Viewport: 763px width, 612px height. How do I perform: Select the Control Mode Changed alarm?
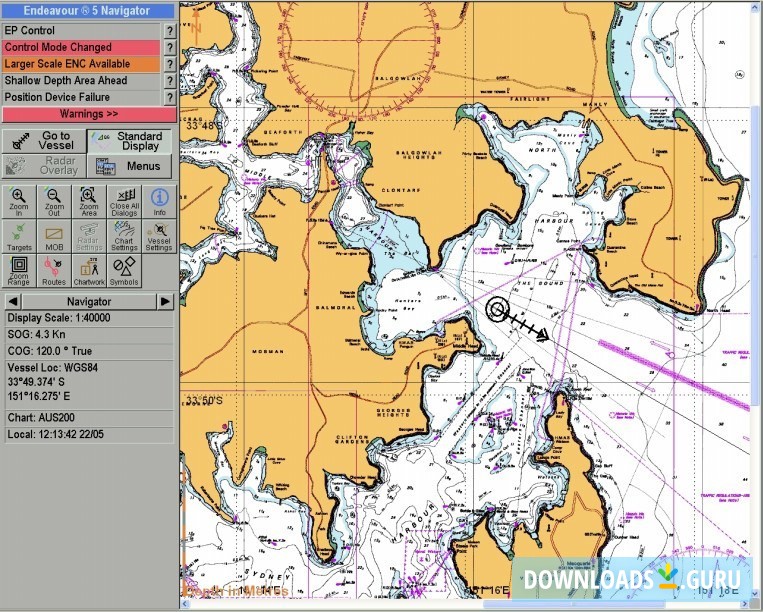81,47
